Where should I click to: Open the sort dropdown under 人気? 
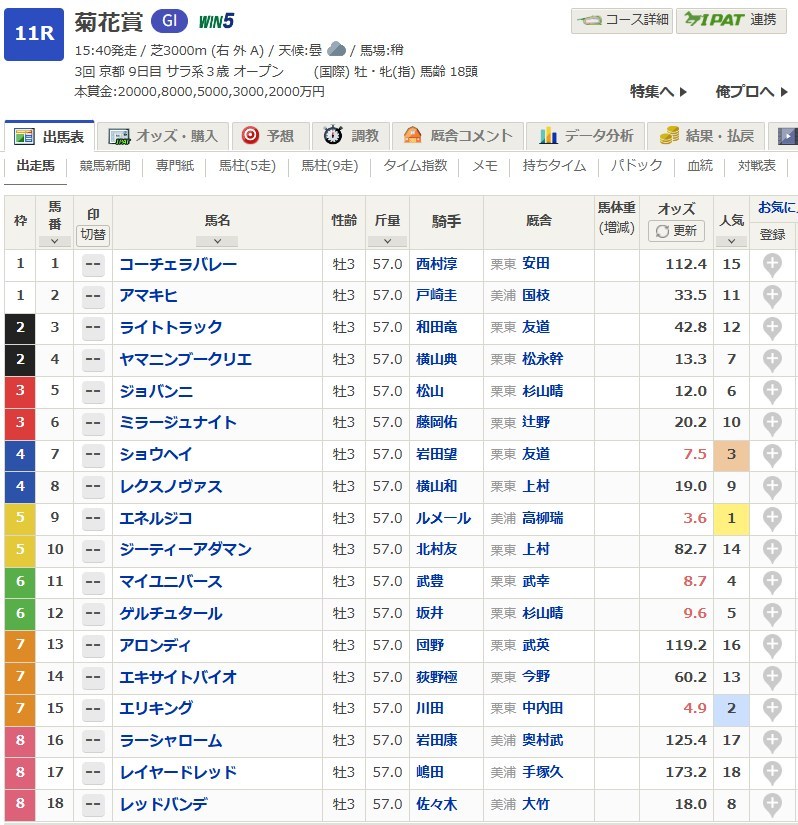point(731,241)
